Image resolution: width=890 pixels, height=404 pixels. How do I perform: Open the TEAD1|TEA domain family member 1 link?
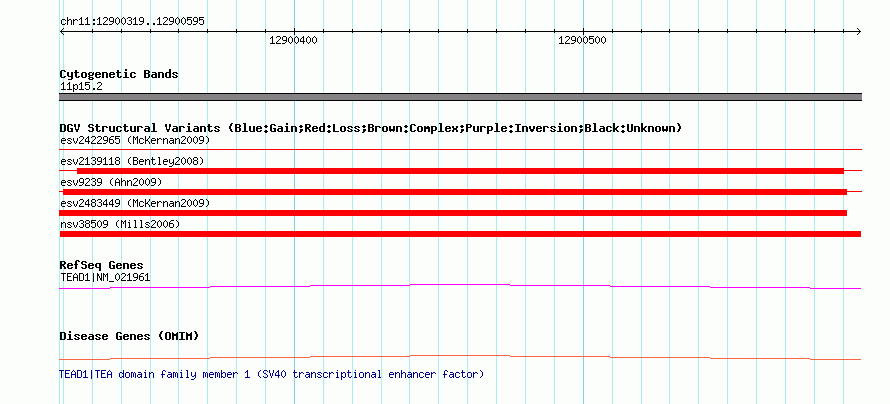coord(272,374)
